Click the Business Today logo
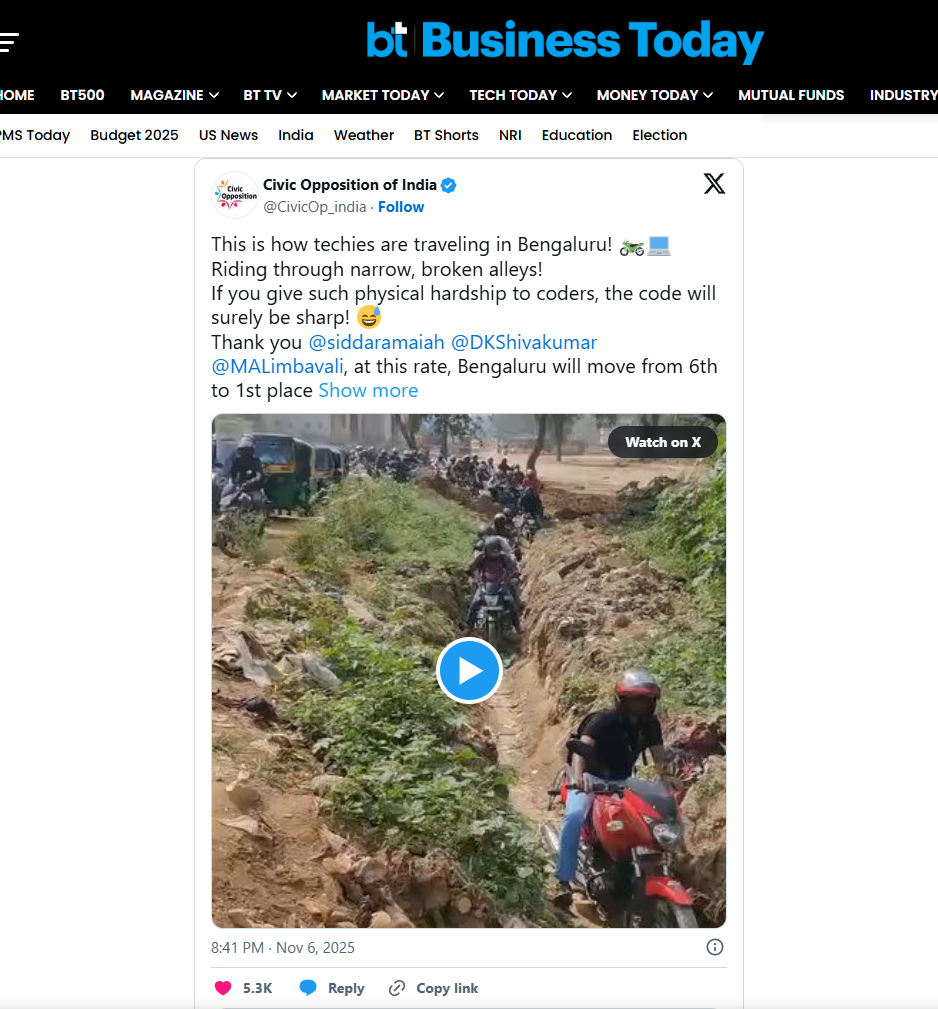 pyautogui.click(x=565, y=42)
